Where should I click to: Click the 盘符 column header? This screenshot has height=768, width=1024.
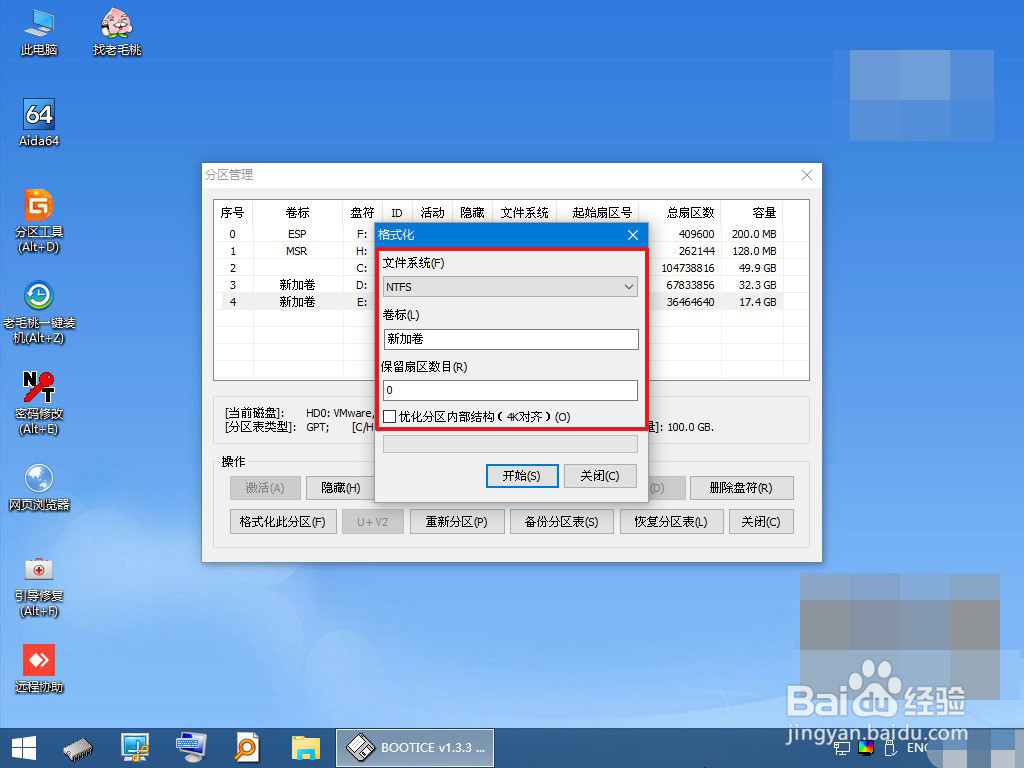click(x=362, y=213)
